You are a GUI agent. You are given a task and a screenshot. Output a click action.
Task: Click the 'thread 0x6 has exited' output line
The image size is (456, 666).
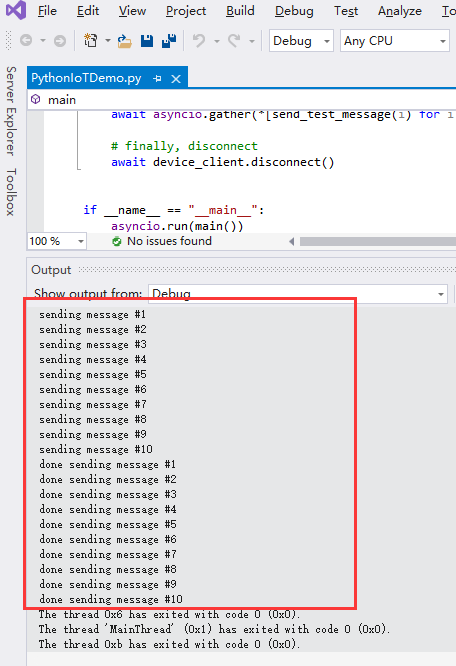click(169, 615)
